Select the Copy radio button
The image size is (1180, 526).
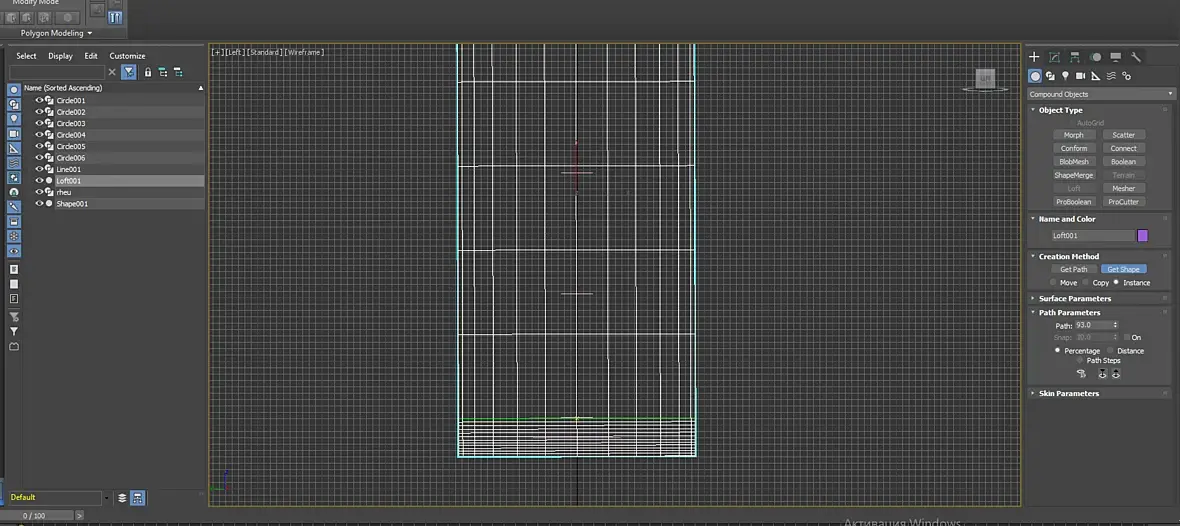click(1086, 282)
